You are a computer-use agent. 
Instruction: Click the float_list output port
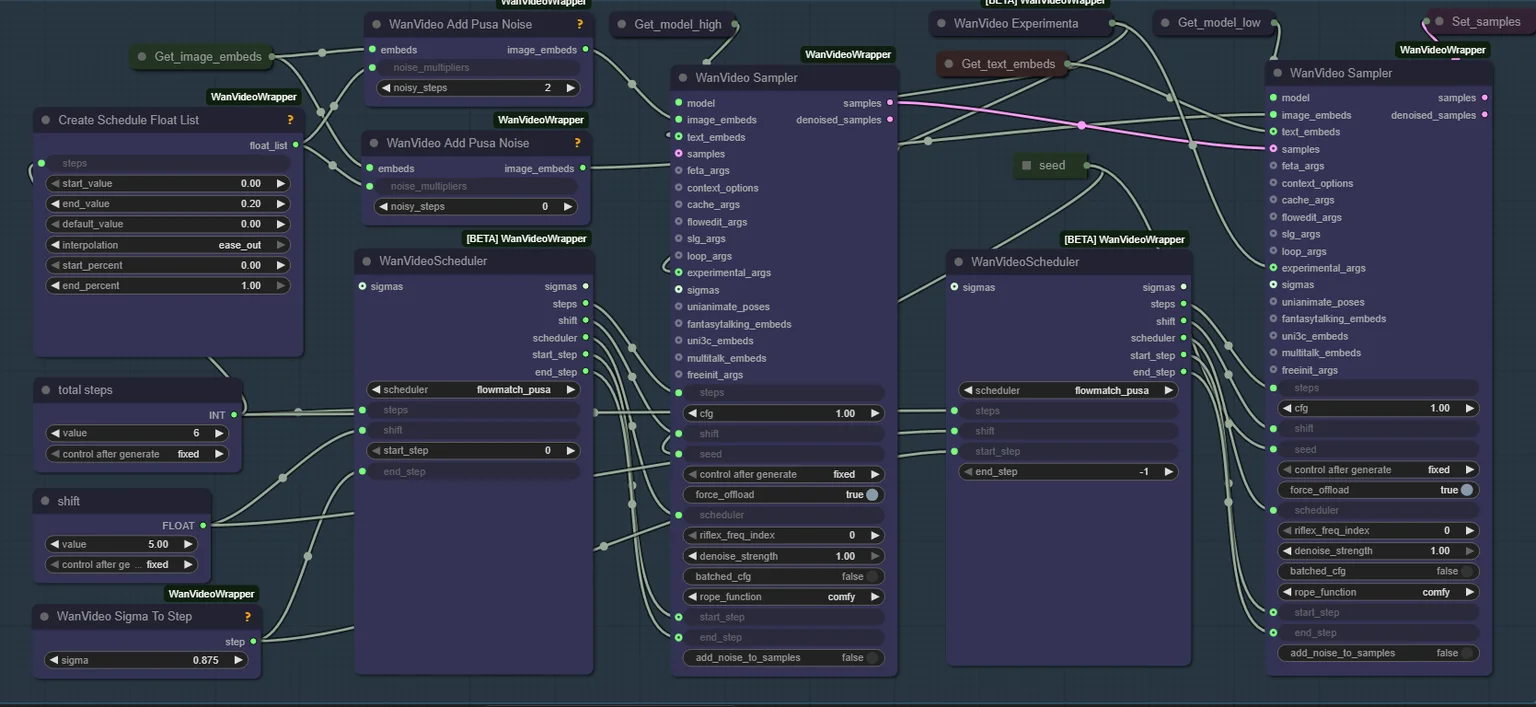(x=296, y=146)
